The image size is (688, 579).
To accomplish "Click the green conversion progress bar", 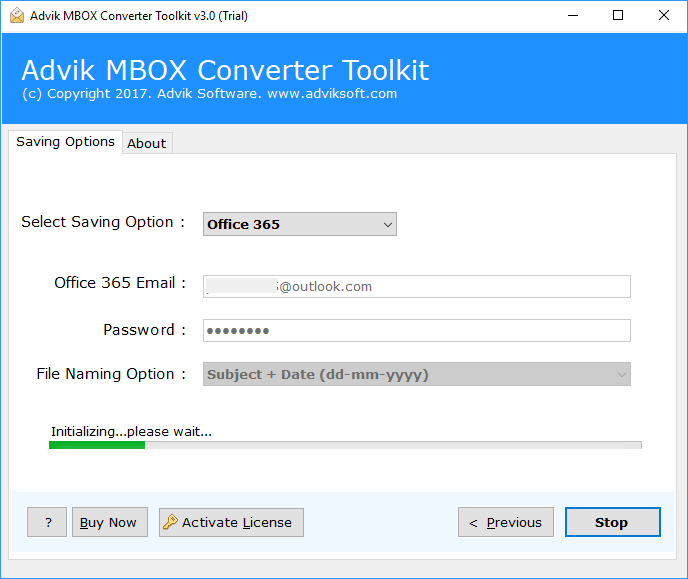I will click(345, 445).
